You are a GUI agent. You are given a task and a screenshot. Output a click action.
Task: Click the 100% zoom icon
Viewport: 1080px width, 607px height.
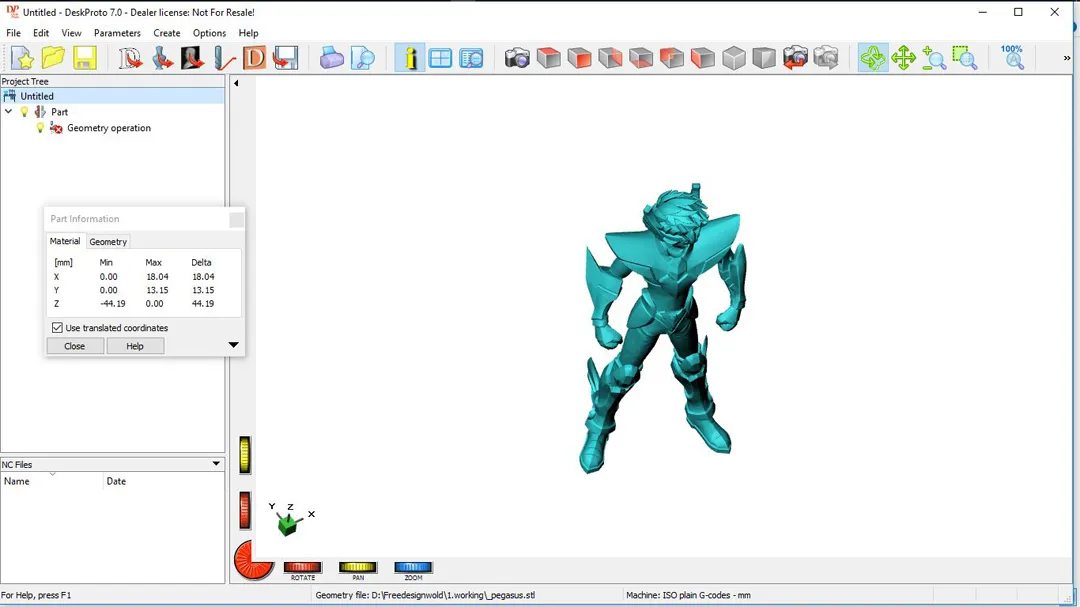coord(1012,57)
